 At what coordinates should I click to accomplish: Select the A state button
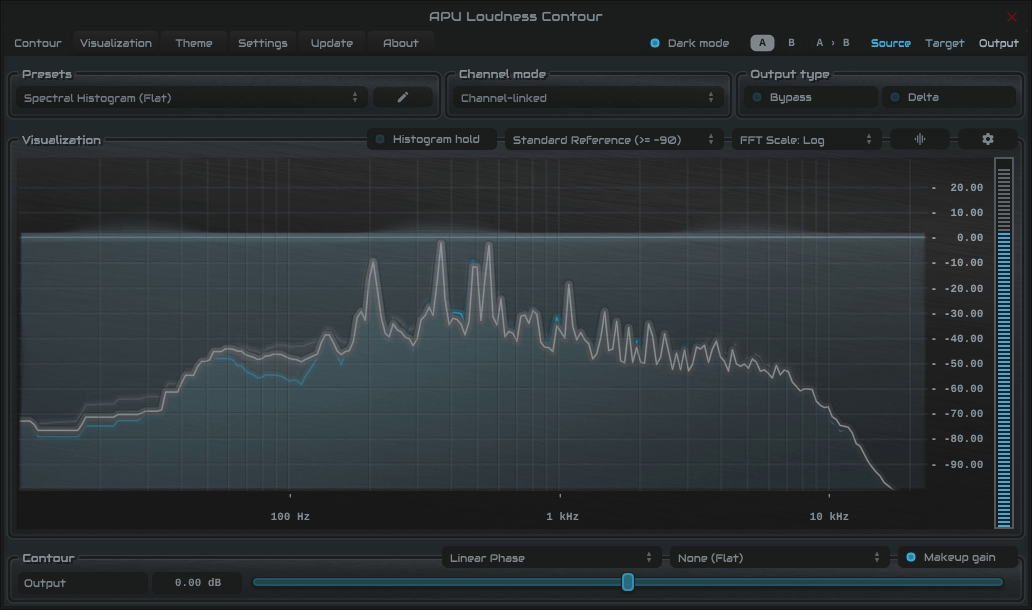point(762,43)
